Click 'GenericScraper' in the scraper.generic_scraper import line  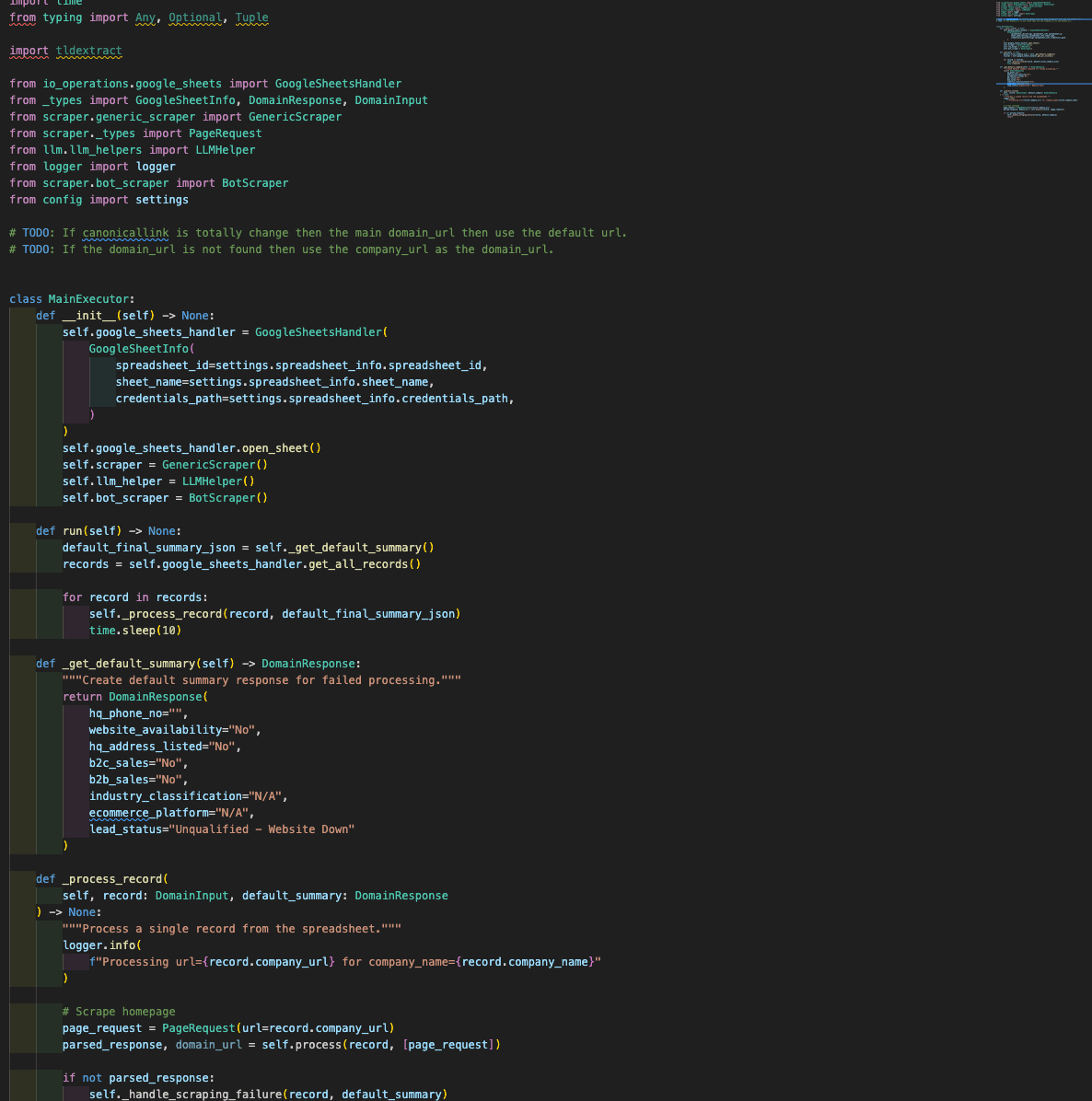pos(295,117)
